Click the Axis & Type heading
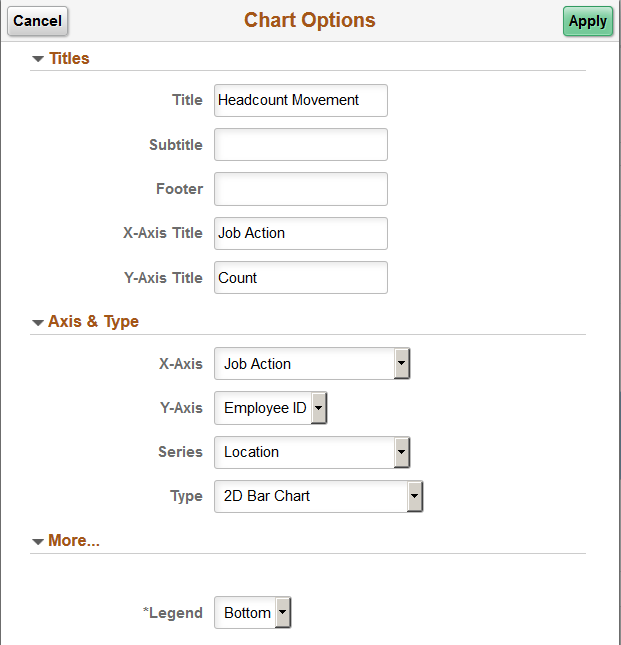Viewport: 621px width, 645px height. (x=93, y=322)
